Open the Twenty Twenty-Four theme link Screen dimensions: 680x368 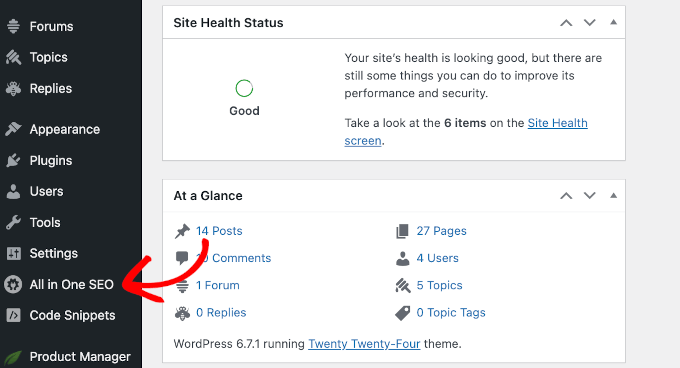coord(364,344)
